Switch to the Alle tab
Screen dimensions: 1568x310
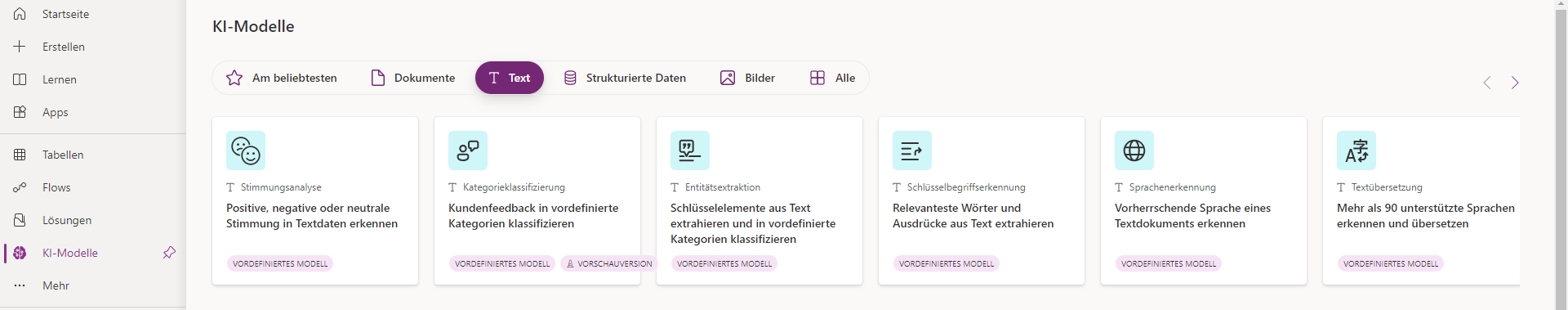click(x=832, y=78)
